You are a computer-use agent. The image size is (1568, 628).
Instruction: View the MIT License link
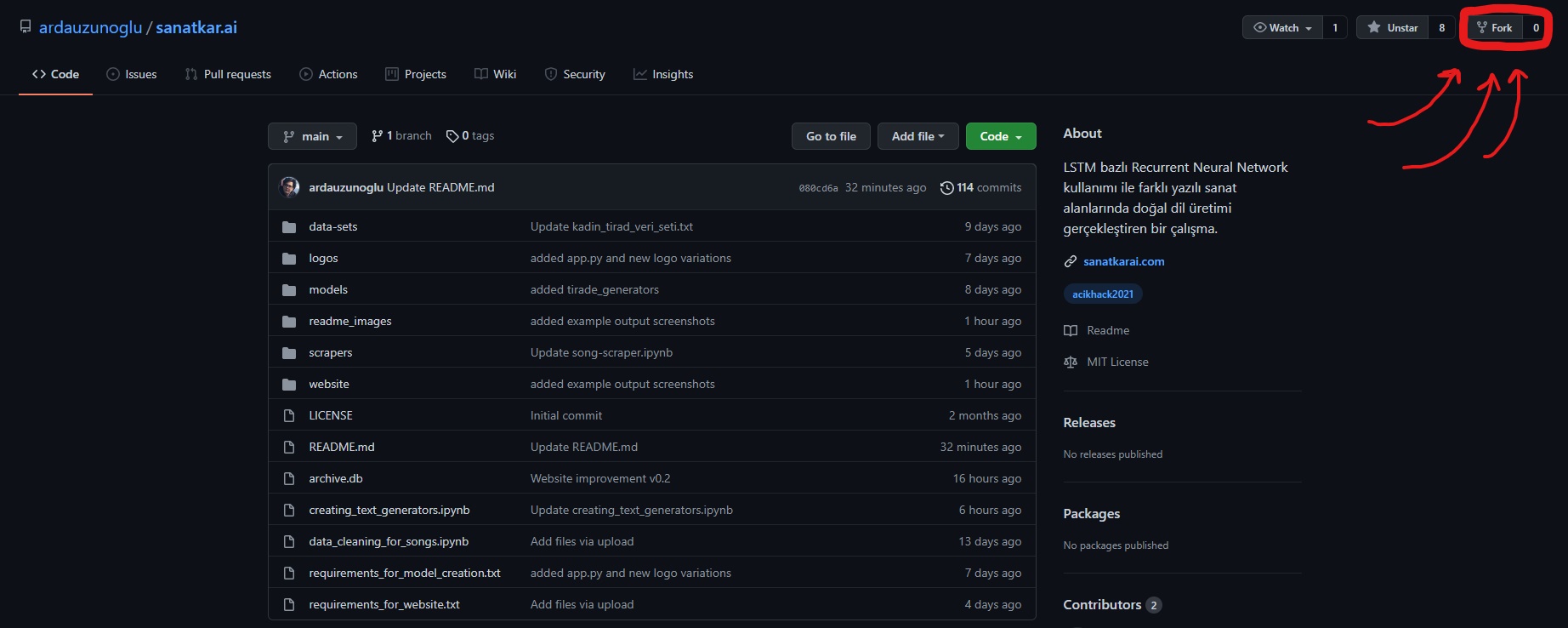pyautogui.click(x=1117, y=362)
